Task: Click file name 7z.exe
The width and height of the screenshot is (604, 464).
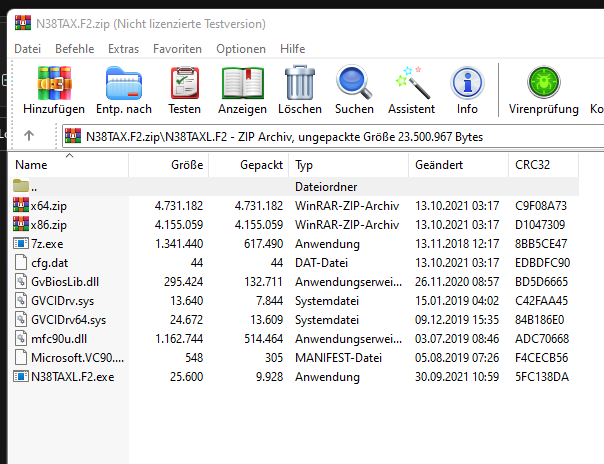Action: [47, 244]
